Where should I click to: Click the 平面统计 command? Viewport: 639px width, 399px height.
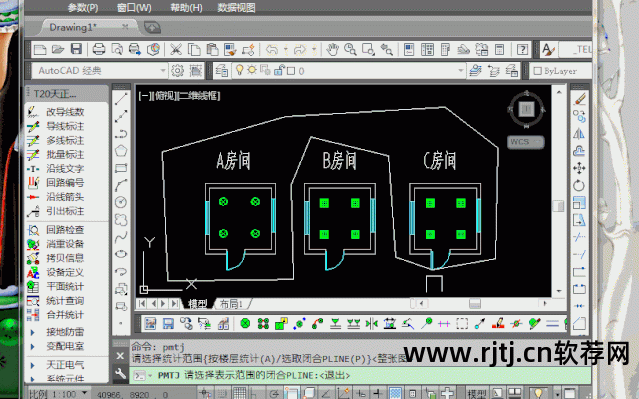pos(65,287)
